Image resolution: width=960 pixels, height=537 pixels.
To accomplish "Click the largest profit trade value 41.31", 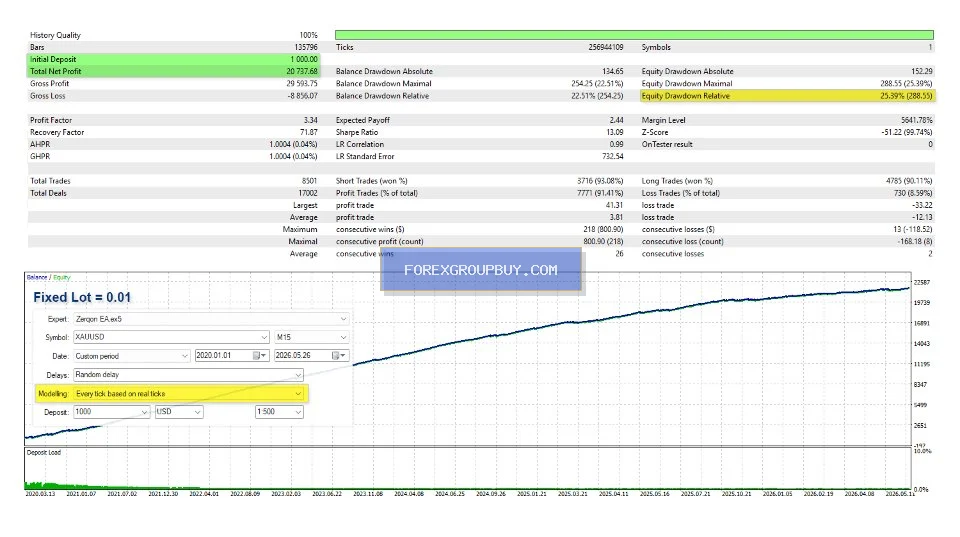I will pyautogui.click(x=615, y=205).
